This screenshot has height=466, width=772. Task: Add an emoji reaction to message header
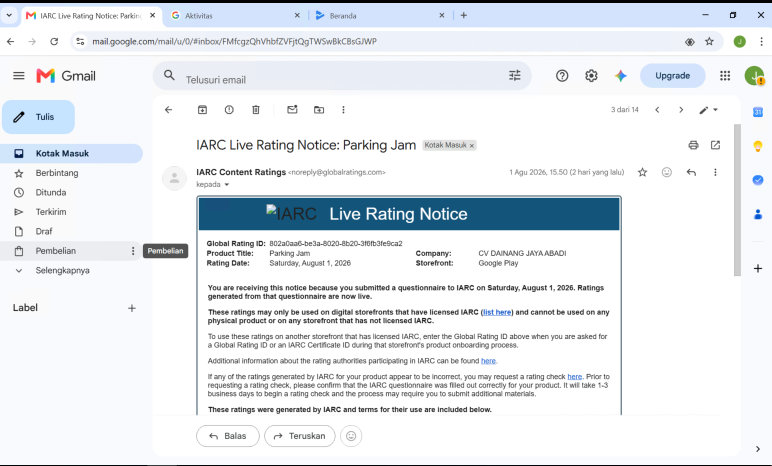667,172
